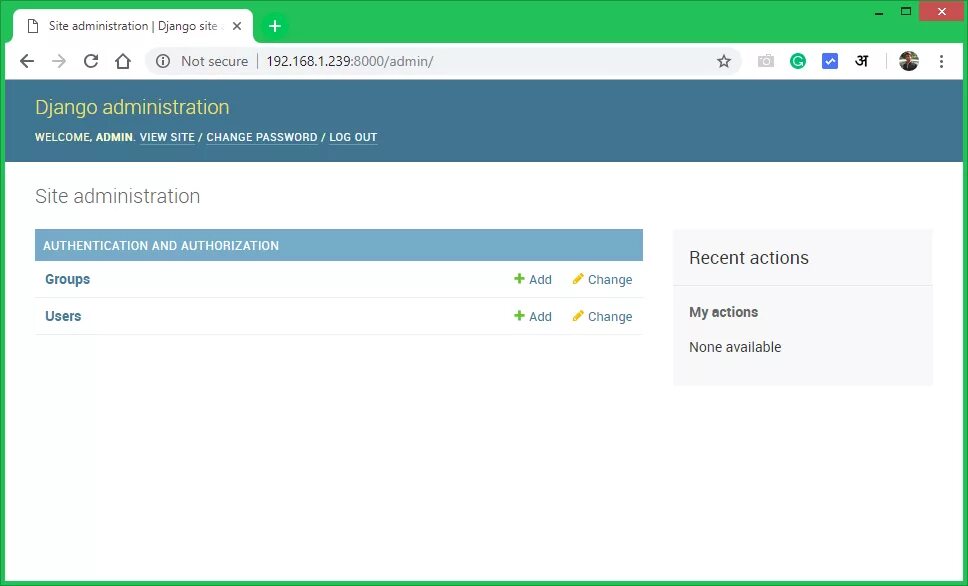Open the browser home page icon
Viewport: 968px width, 586px height.
[123, 61]
